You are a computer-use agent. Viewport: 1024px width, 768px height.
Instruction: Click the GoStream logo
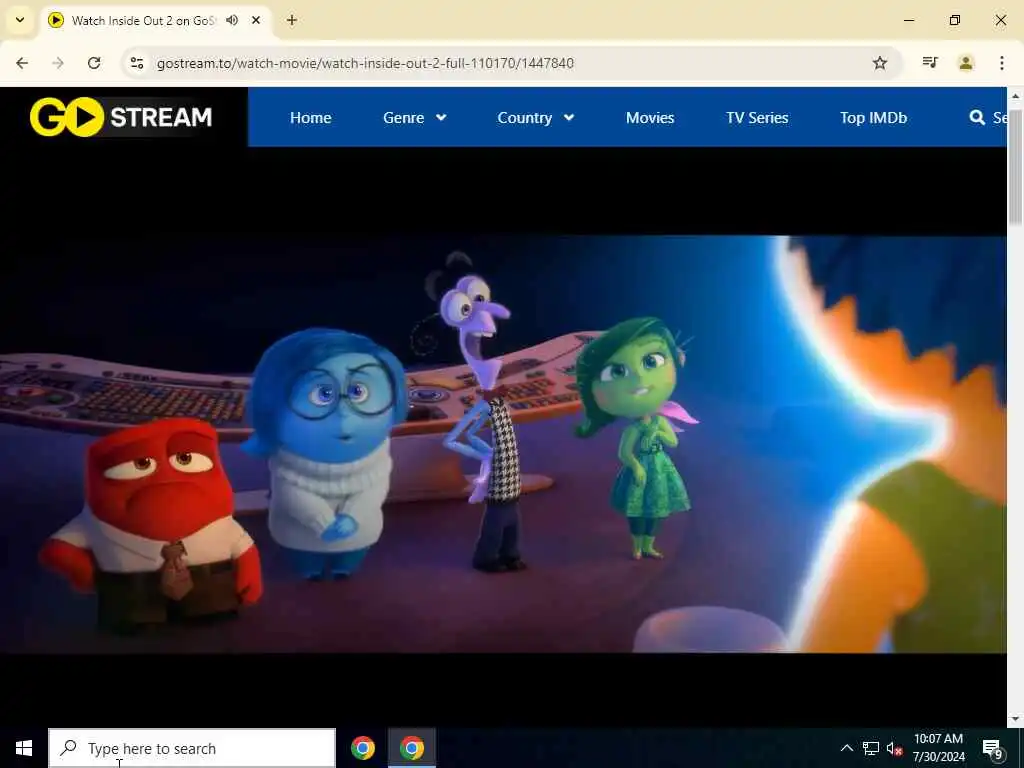[121, 118]
